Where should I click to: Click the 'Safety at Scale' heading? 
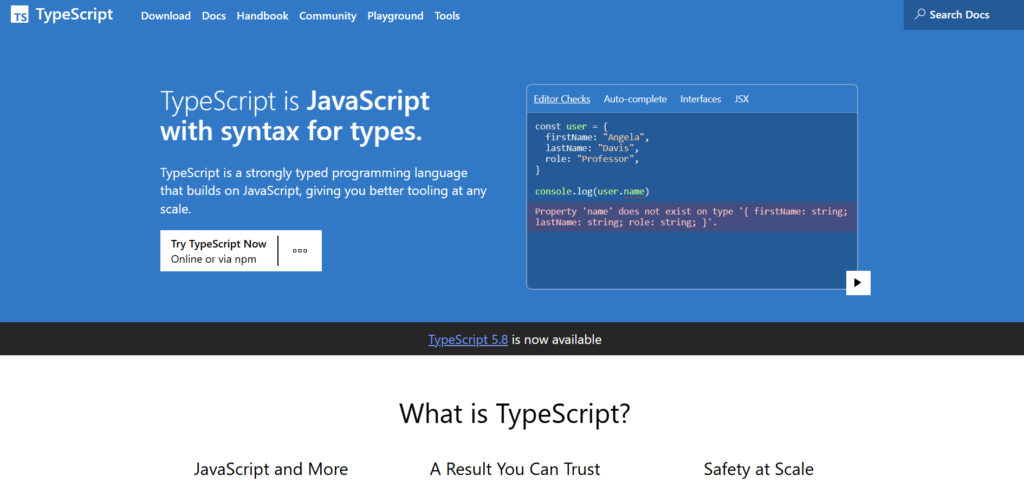pos(758,469)
